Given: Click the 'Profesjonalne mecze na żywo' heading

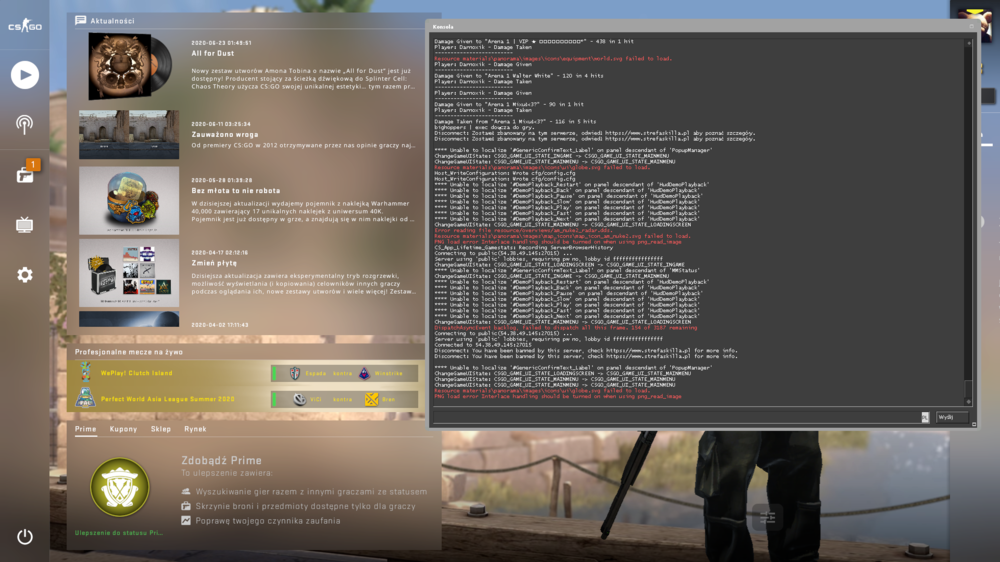Looking at the screenshot, I should [129, 352].
